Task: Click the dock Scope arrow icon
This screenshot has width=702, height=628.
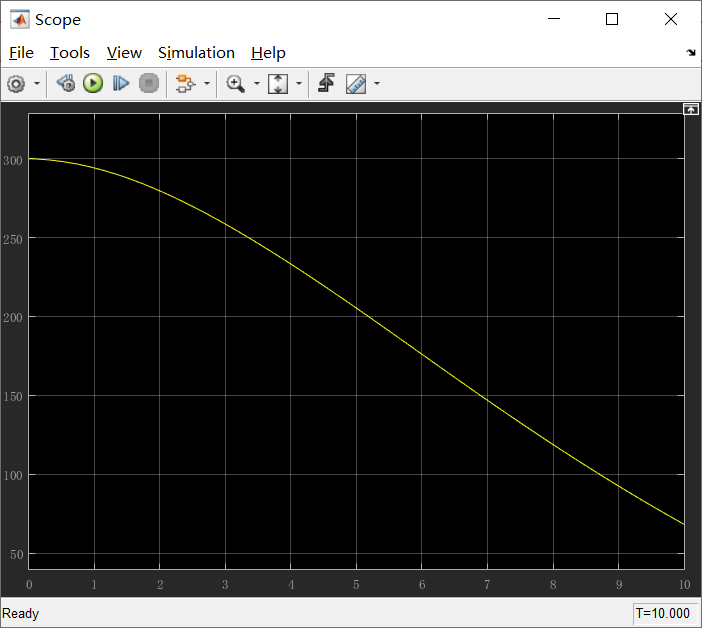Action: [691, 53]
